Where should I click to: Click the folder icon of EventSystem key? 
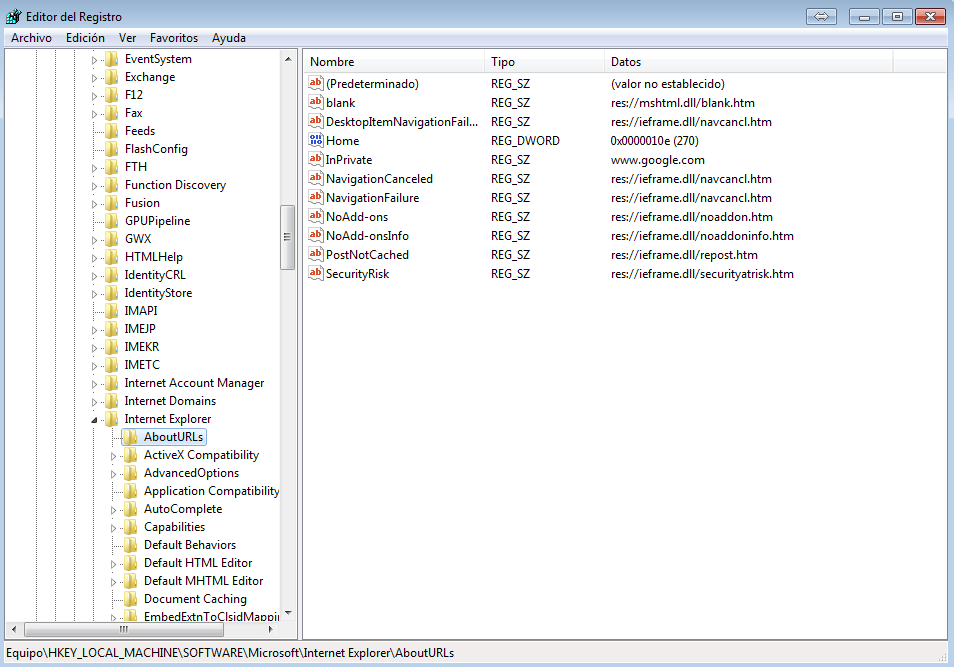click(x=111, y=59)
